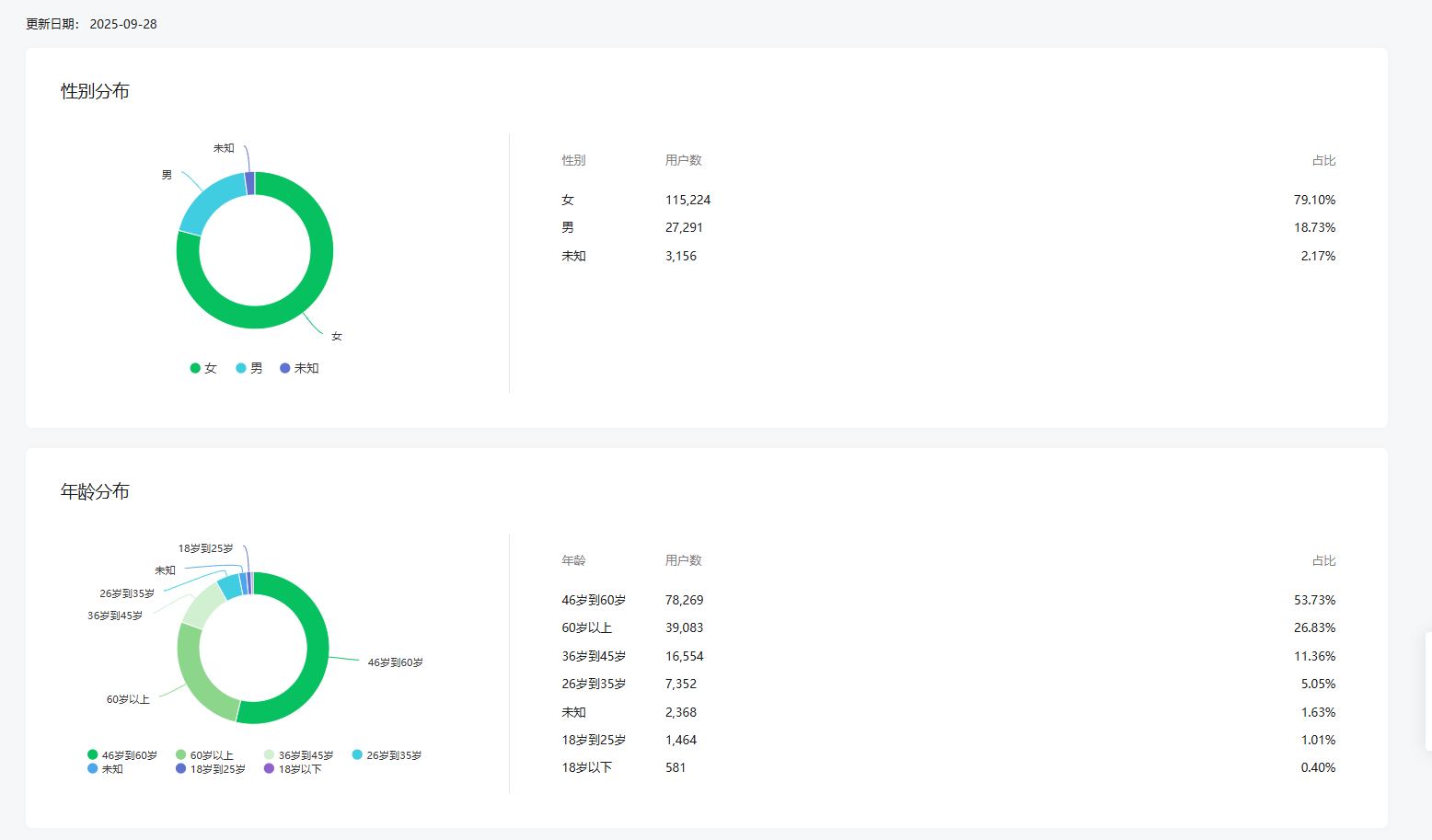Click the 36岁到45岁 row label in age table

click(594, 656)
